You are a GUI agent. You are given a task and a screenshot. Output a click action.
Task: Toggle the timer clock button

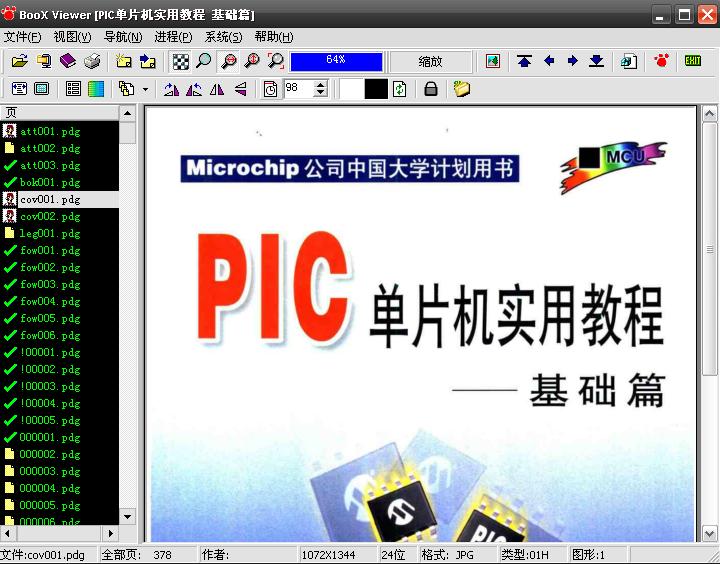click(x=270, y=89)
